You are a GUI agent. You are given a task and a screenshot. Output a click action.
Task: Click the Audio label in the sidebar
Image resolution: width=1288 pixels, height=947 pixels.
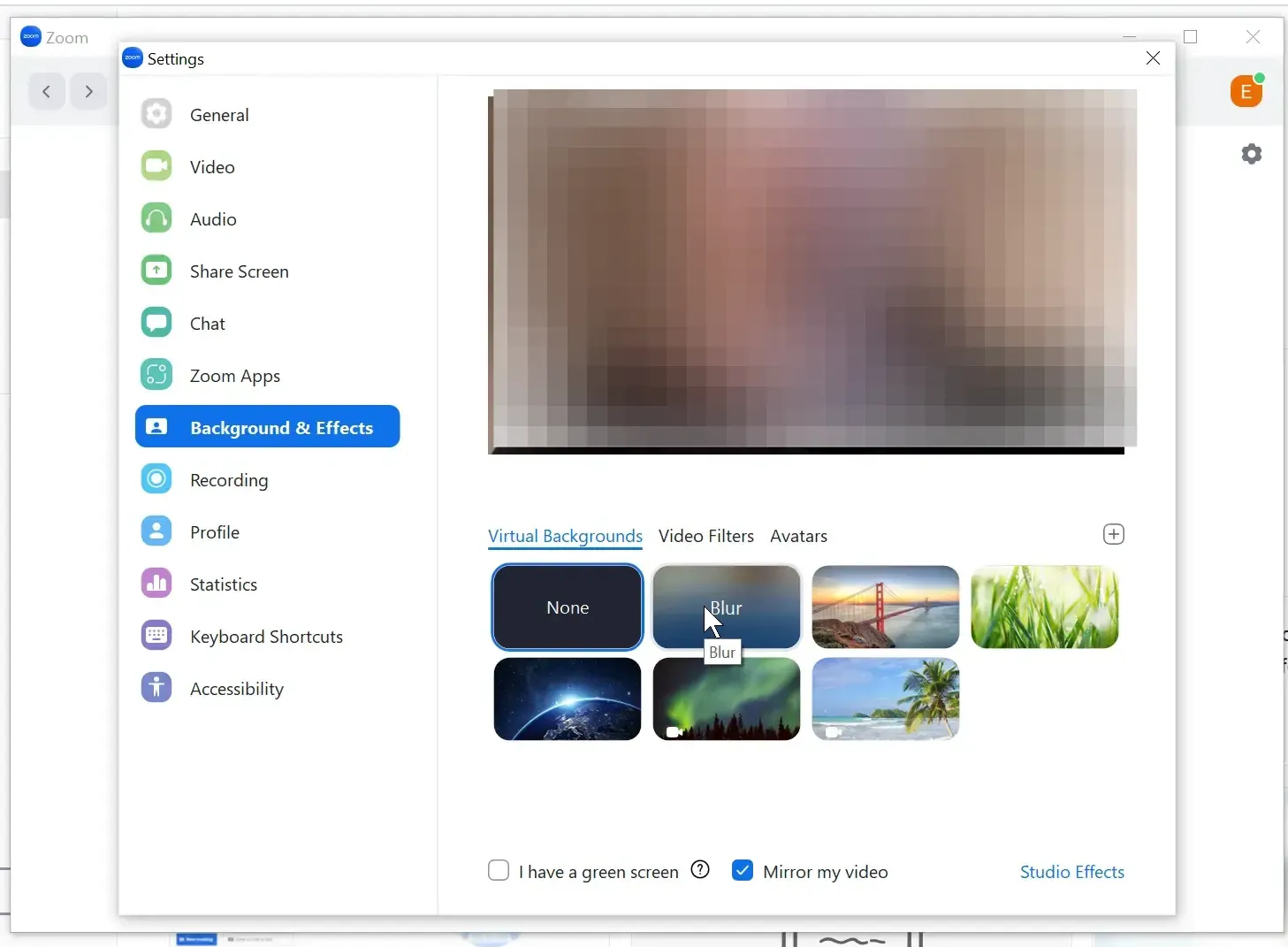213,219
